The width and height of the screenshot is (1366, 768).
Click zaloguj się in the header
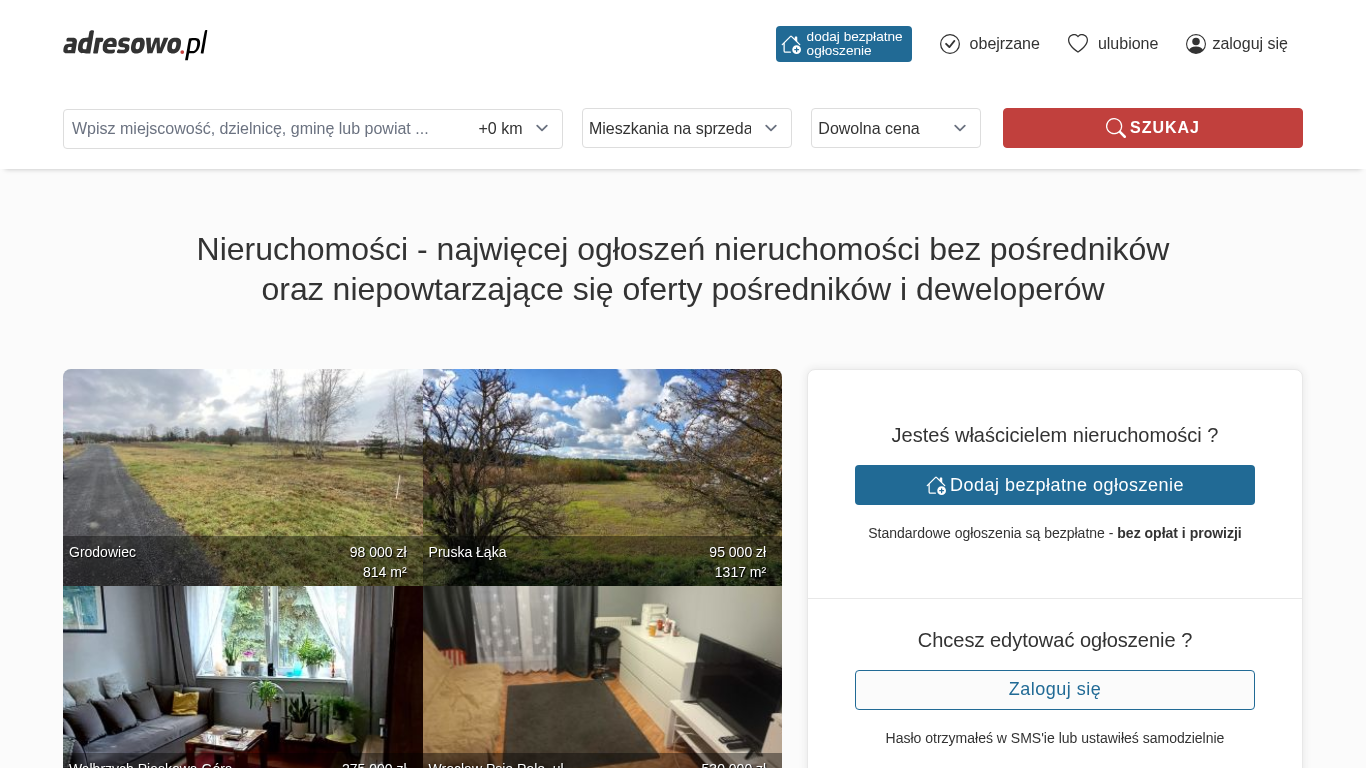[1249, 44]
